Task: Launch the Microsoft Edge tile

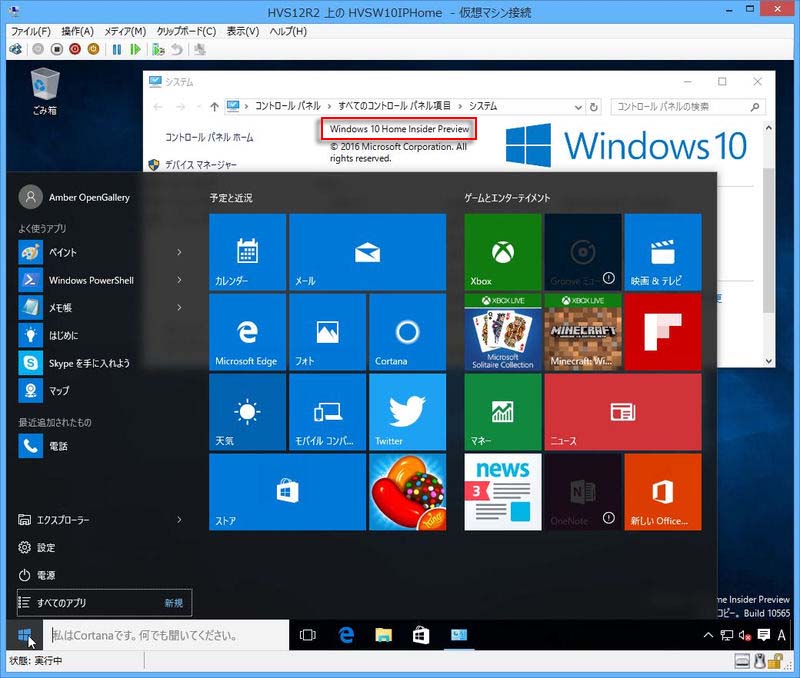Action: pos(247,332)
